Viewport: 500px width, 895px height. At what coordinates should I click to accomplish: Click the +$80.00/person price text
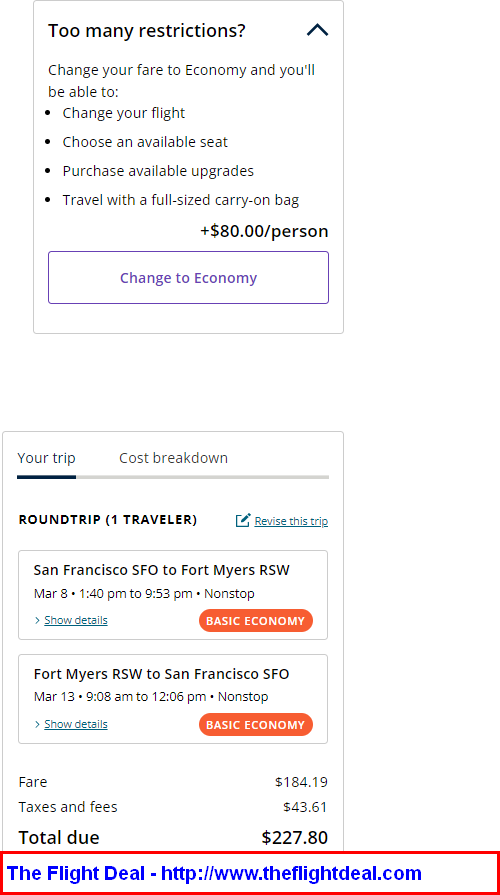(264, 231)
